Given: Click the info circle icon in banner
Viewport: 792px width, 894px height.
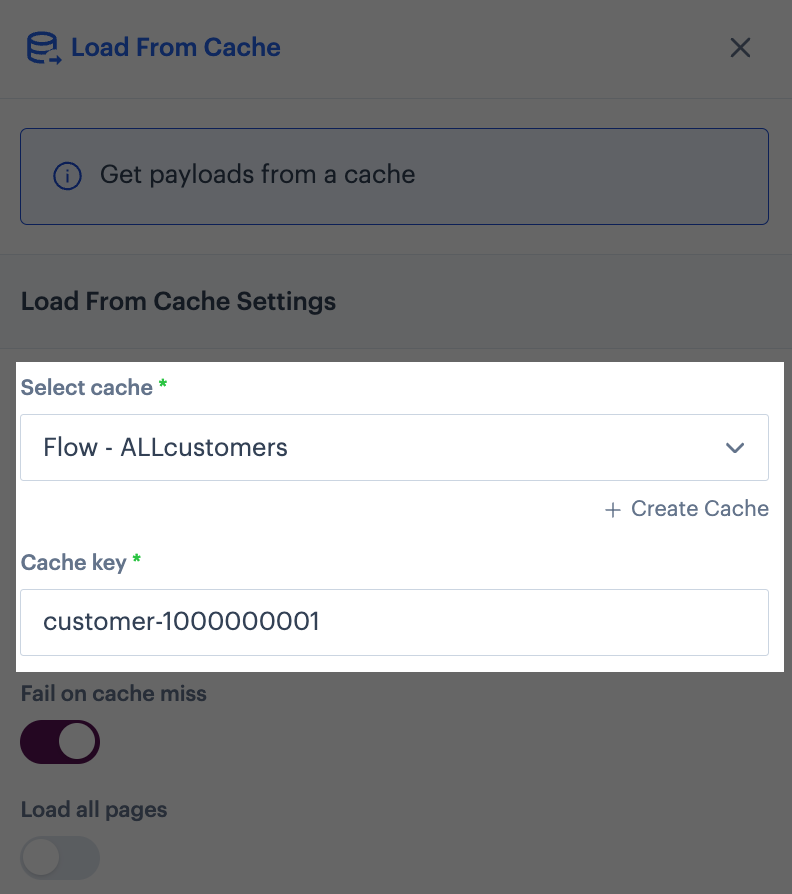Looking at the screenshot, I should point(67,176).
